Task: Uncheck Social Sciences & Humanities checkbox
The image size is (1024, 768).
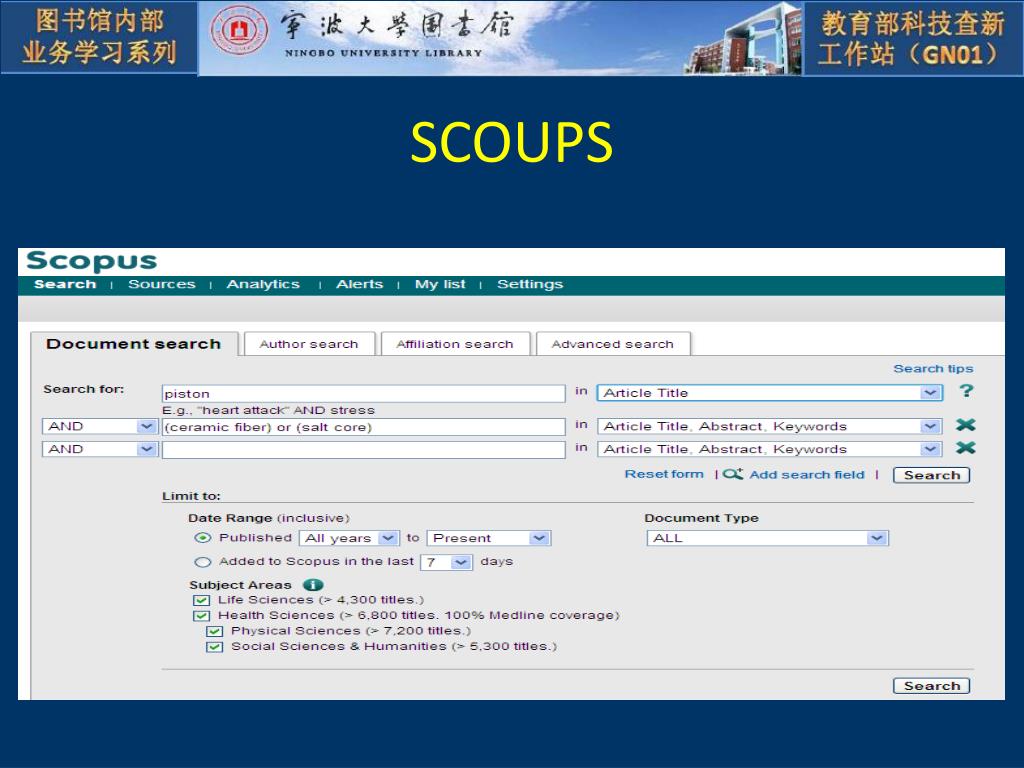Action: pos(214,647)
